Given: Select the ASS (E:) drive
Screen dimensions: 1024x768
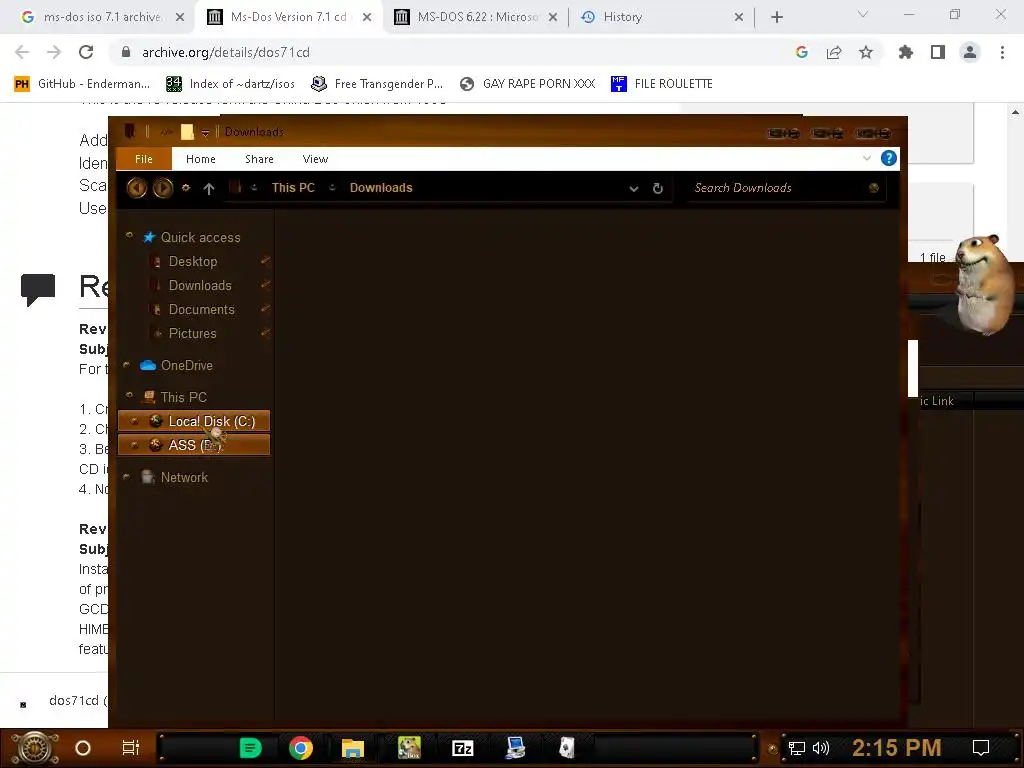Looking at the screenshot, I should [194, 445].
